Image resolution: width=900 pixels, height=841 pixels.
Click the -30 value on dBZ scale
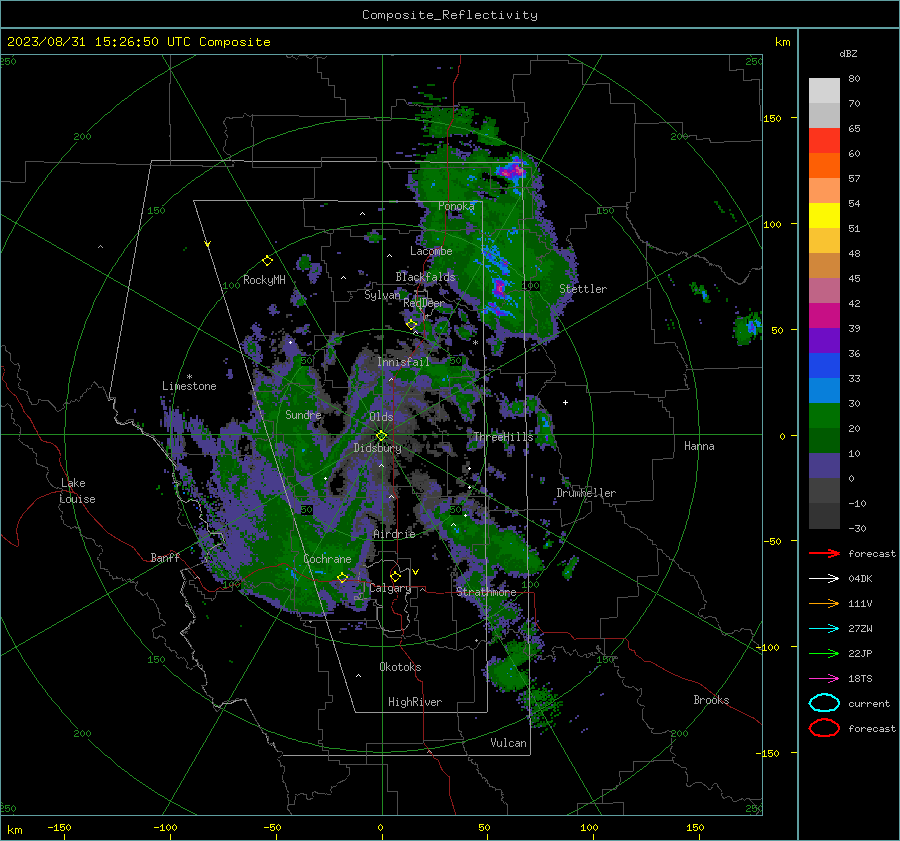pyautogui.click(x=857, y=528)
